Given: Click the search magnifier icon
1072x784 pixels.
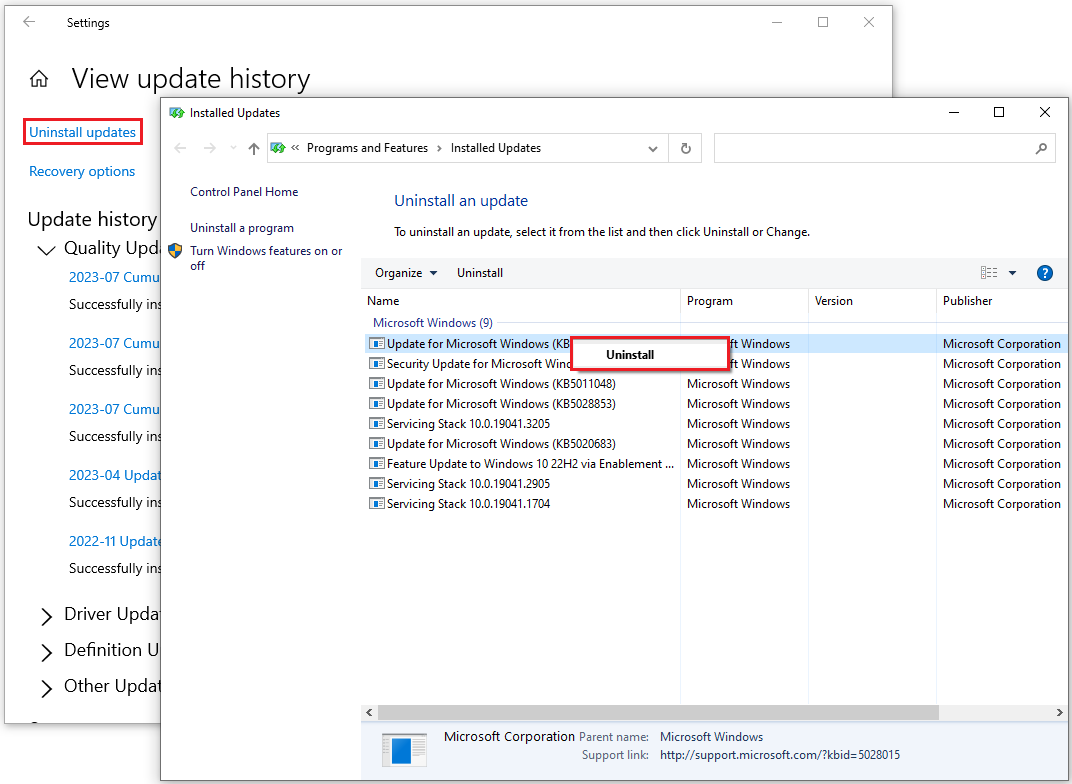Looking at the screenshot, I should 1041,148.
